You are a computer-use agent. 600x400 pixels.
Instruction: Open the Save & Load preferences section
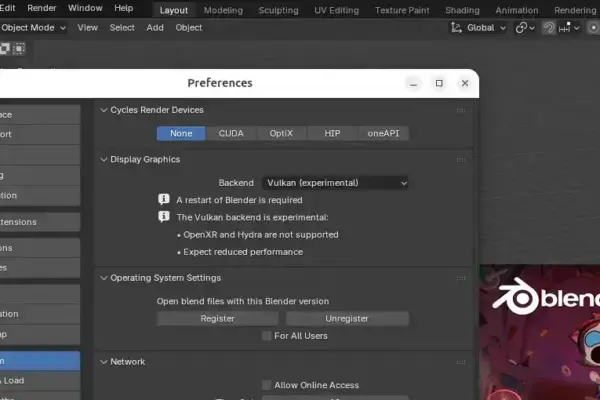coord(40,380)
